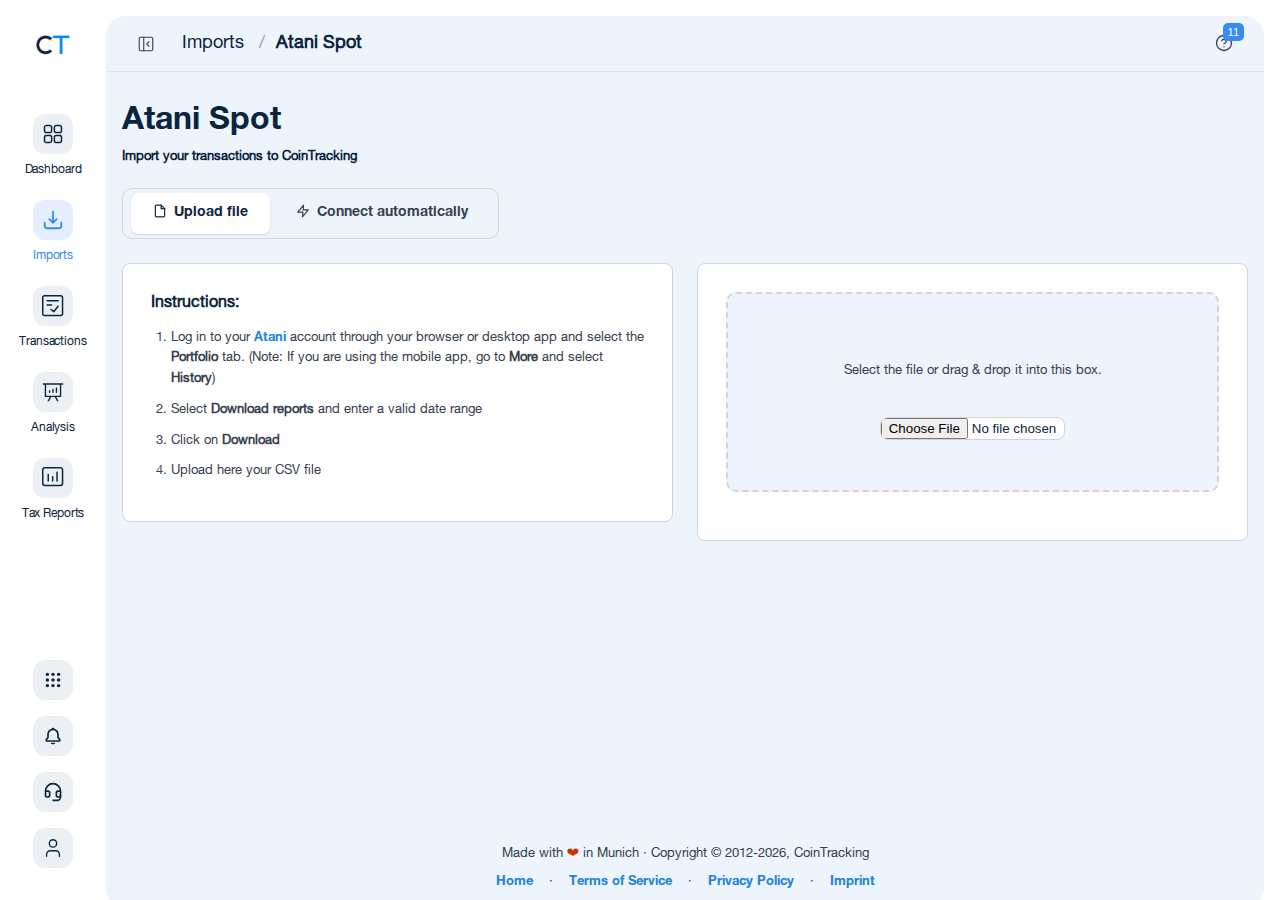Click the "Upload here your CSV file" step
This screenshot has height=900, width=1280.
click(x=246, y=469)
